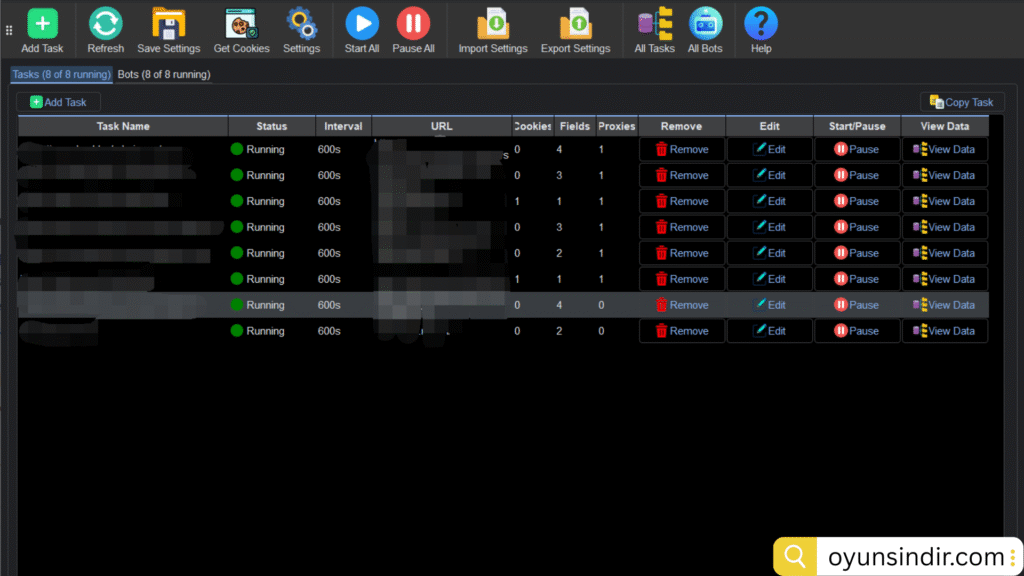Click the Refresh toolbar icon
1024x576 pixels.
(105, 23)
